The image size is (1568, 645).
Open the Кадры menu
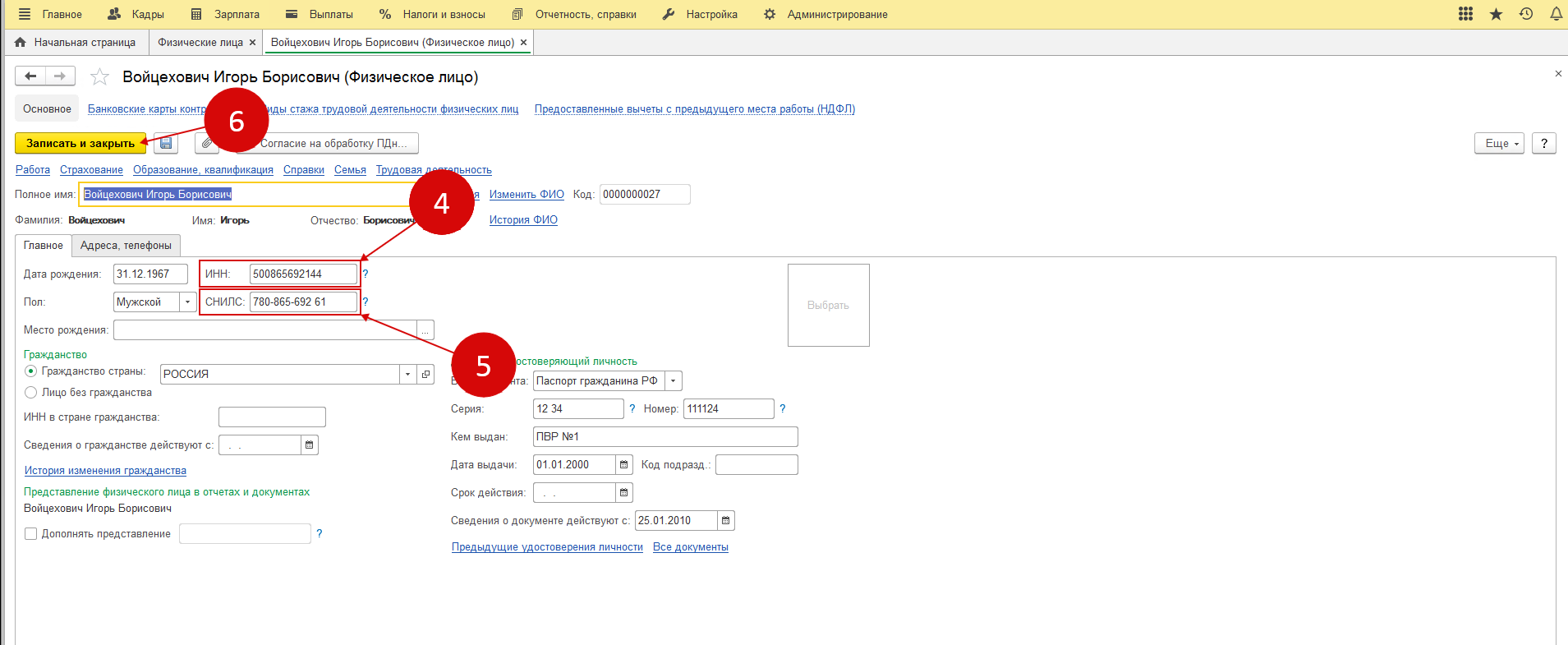(x=136, y=14)
